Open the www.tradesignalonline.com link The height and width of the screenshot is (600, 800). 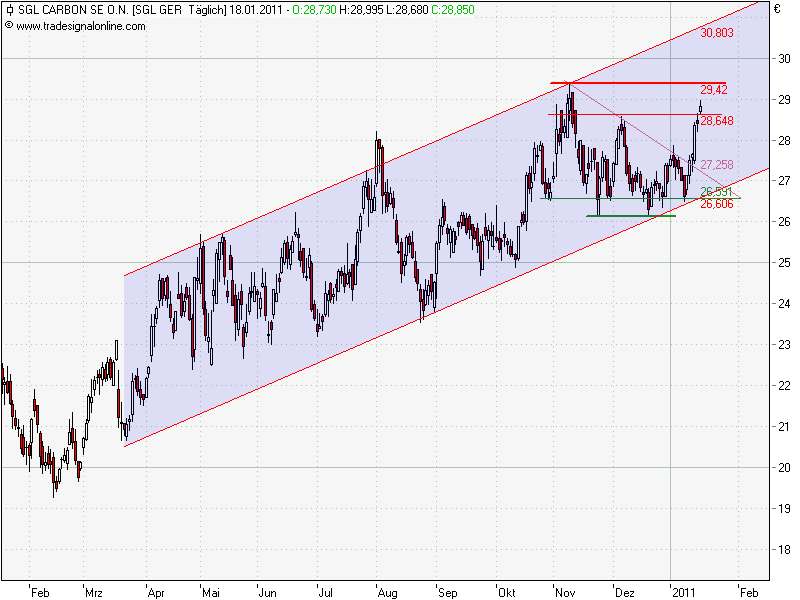point(80,25)
